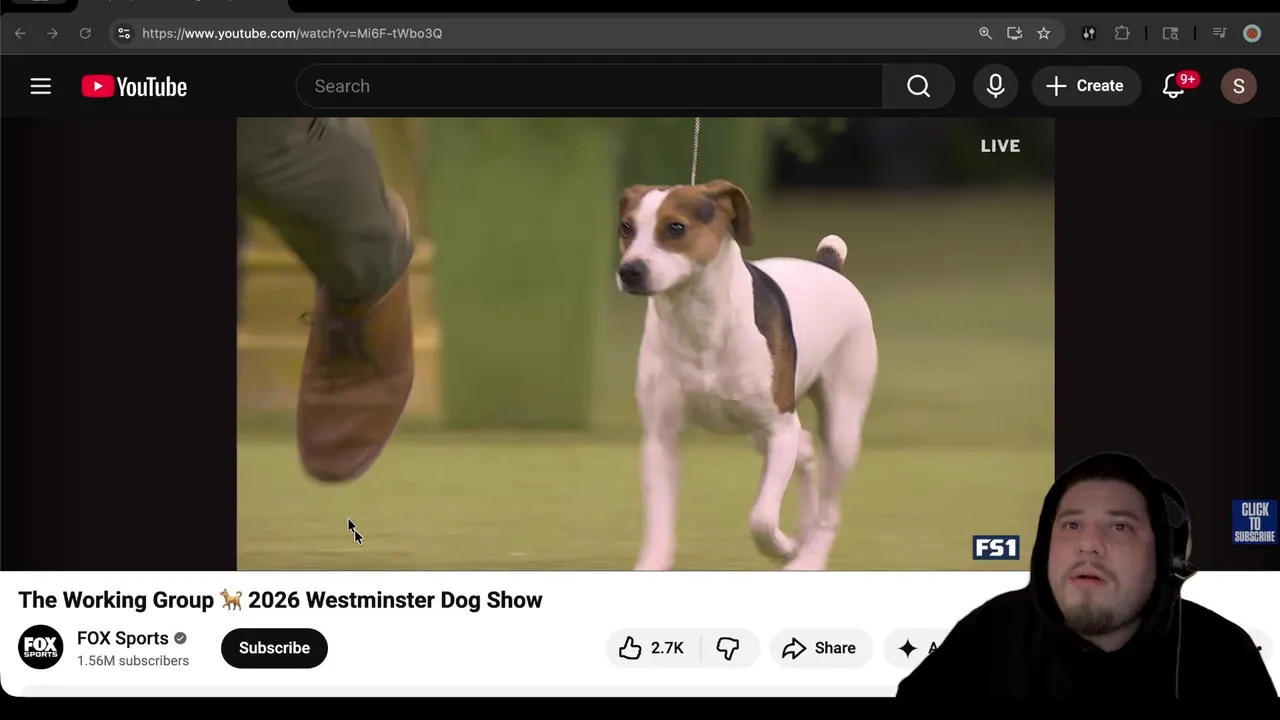Reload the page
1280x720 pixels.
pyautogui.click(x=85, y=33)
